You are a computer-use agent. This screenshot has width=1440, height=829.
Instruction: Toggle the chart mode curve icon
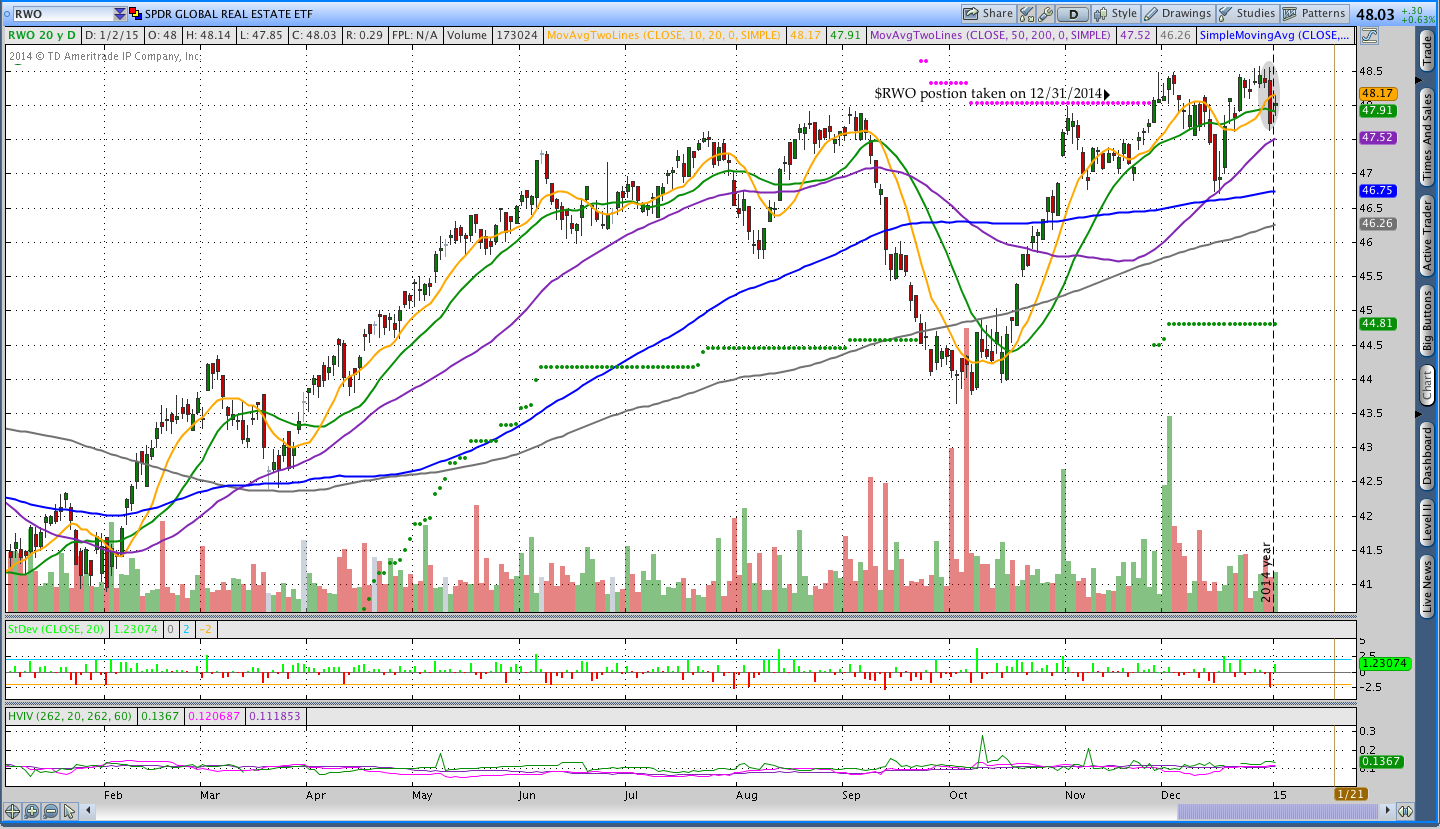tap(1368, 35)
